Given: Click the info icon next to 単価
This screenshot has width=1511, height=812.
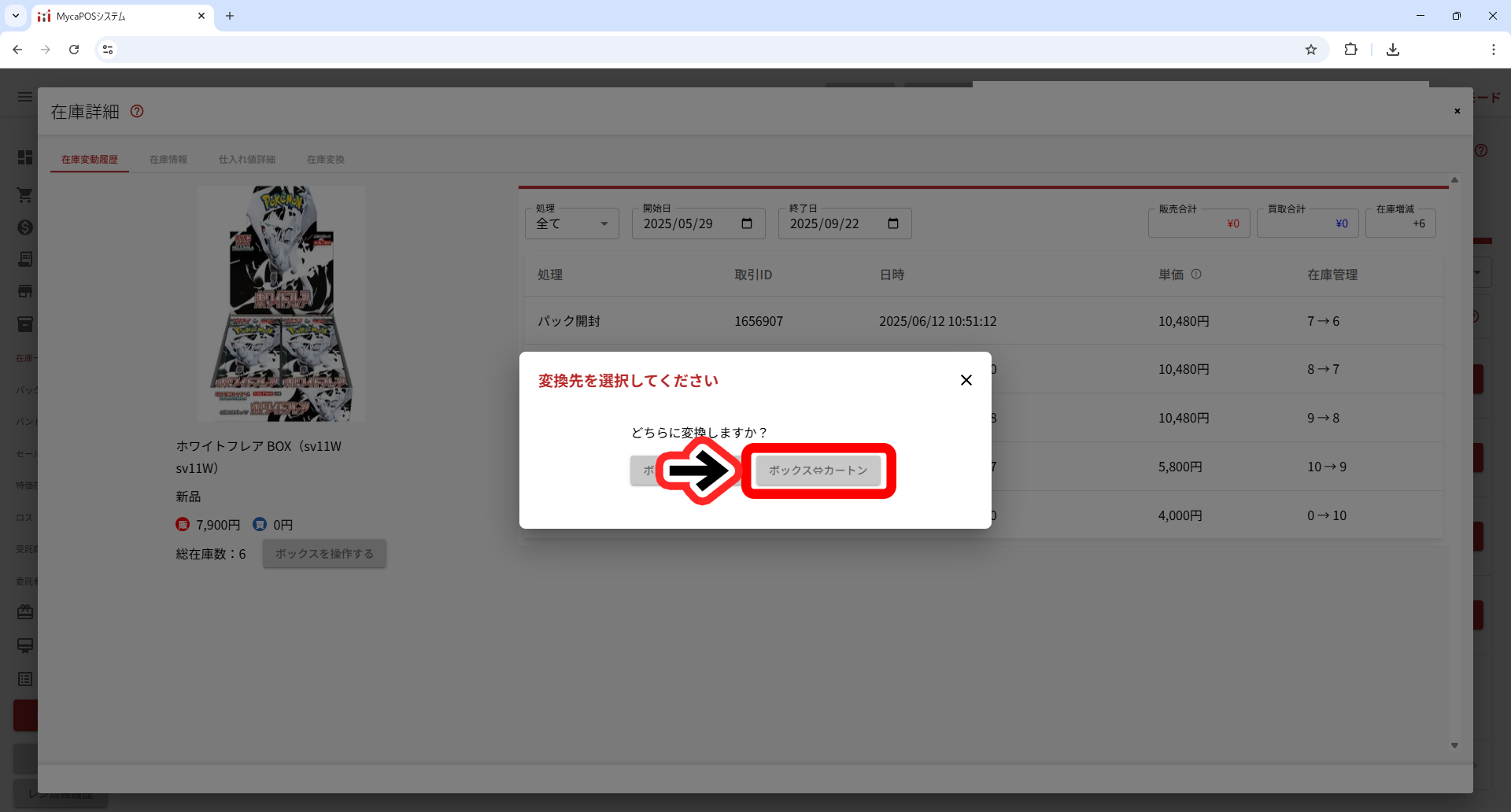Looking at the screenshot, I should (x=1196, y=275).
